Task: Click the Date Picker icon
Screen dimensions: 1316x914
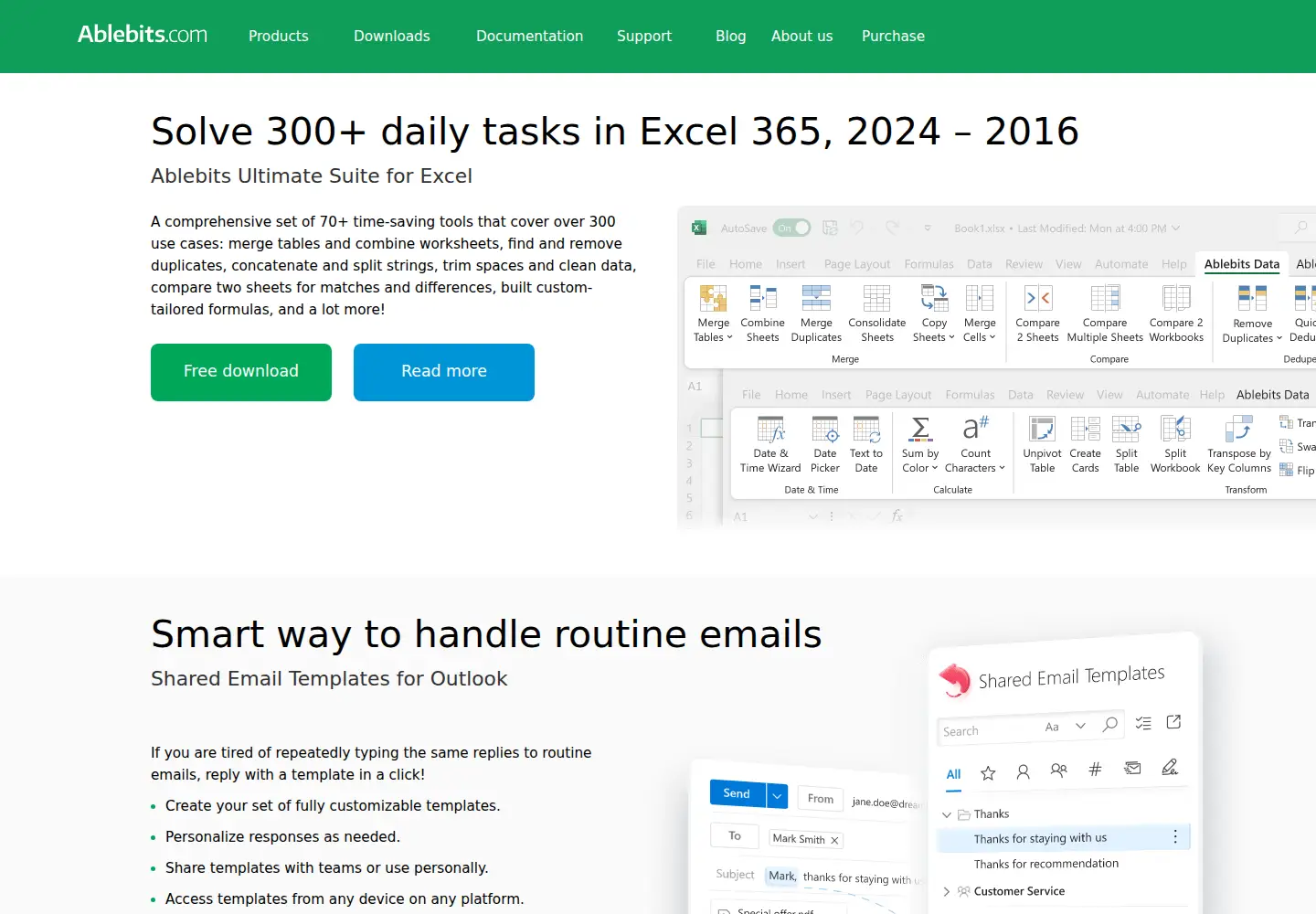Action: pyautogui.click(x=824, y=444)
